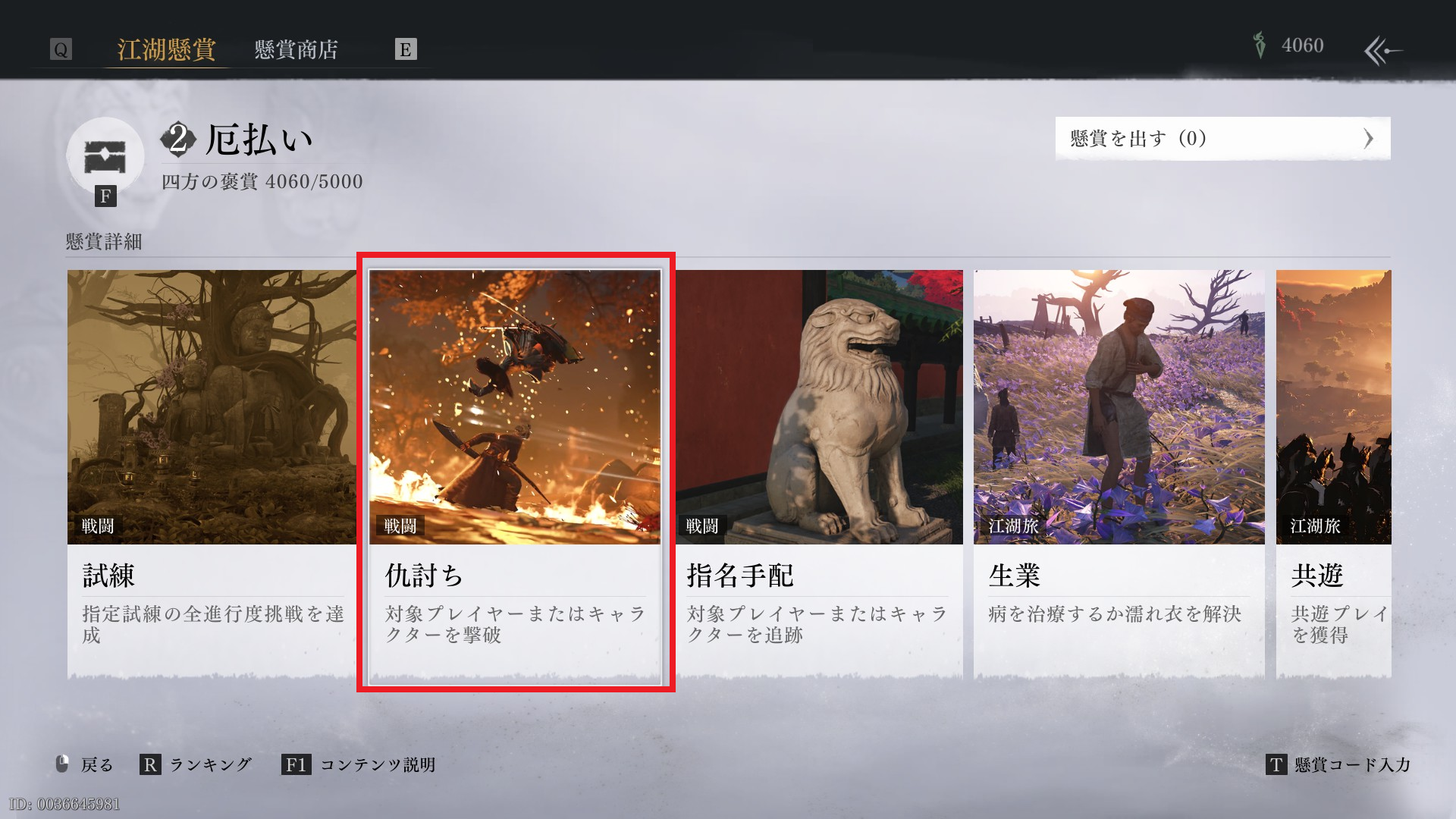
Task: Click the level 2 rank badge
Action: 178,140
